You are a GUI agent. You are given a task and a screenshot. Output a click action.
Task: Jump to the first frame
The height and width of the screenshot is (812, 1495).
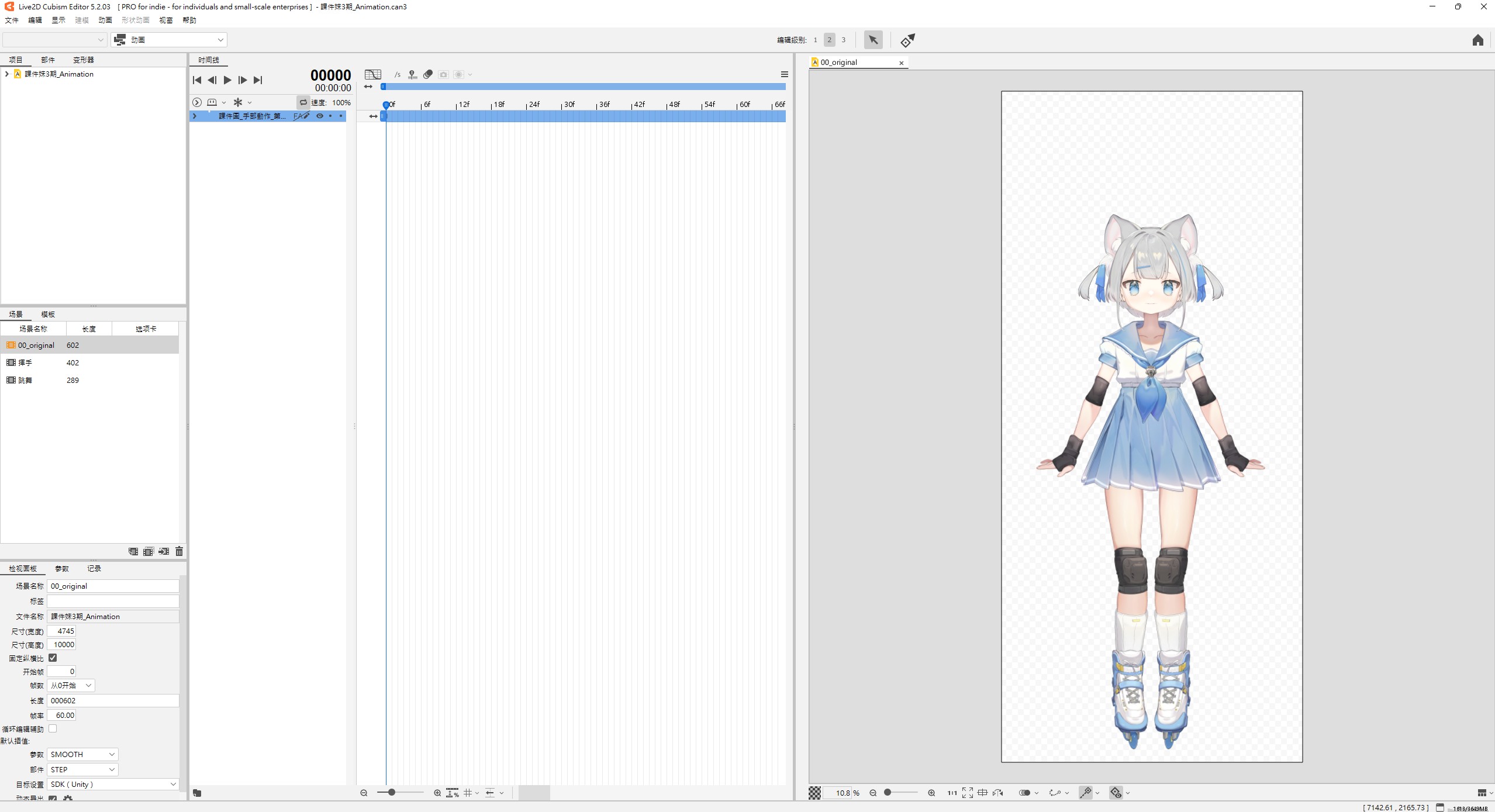[x=197, y=80]
